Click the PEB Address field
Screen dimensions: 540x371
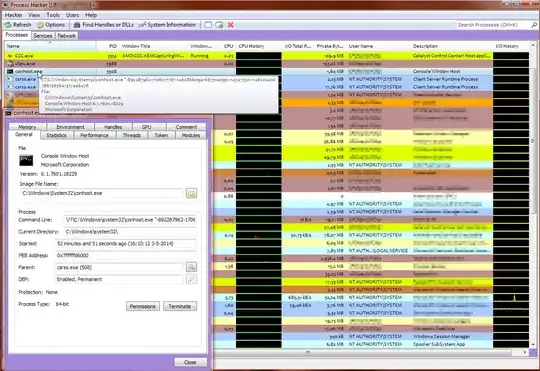point(126,255)
